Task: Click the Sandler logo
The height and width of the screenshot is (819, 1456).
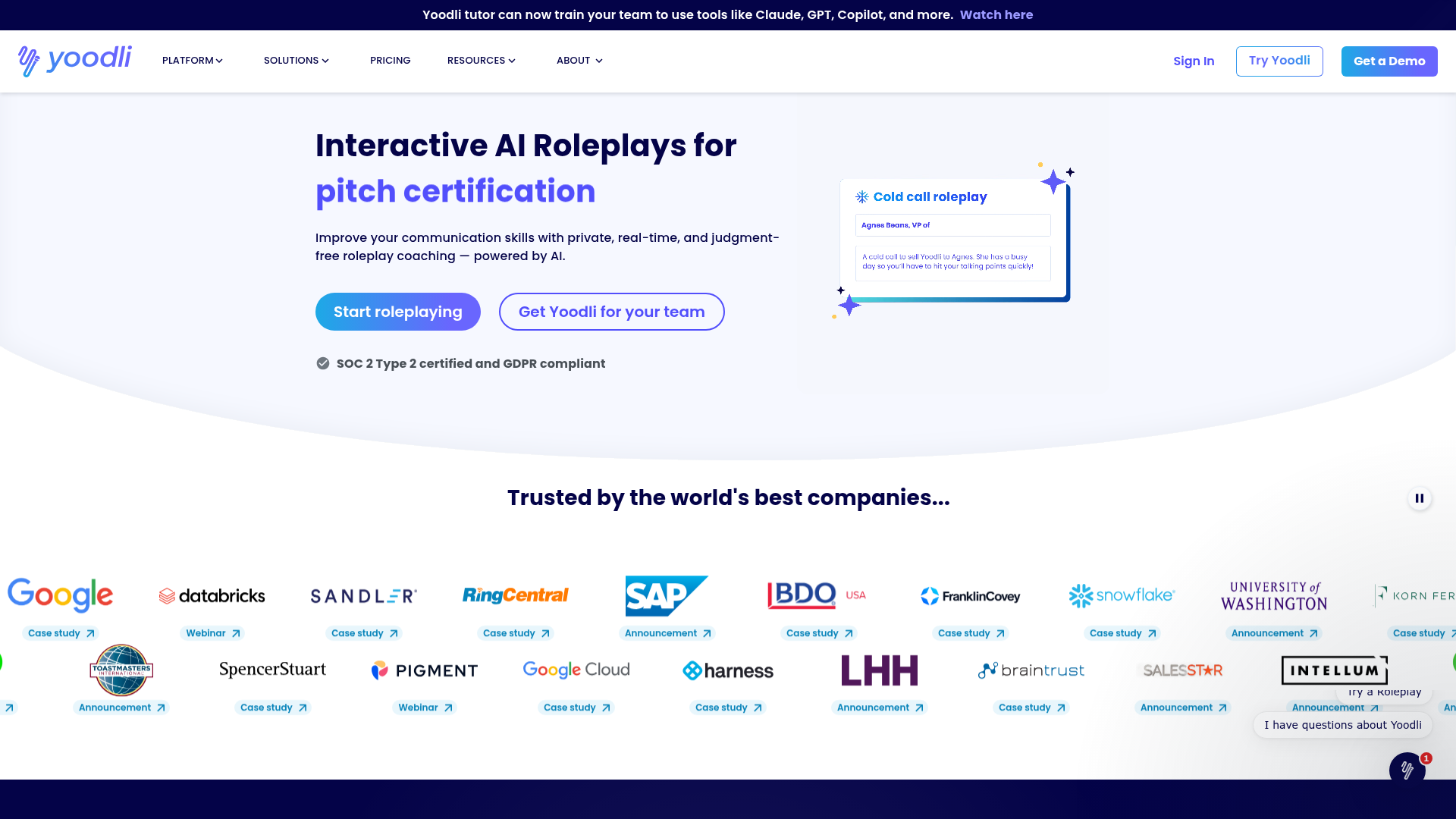Action: 364,596
